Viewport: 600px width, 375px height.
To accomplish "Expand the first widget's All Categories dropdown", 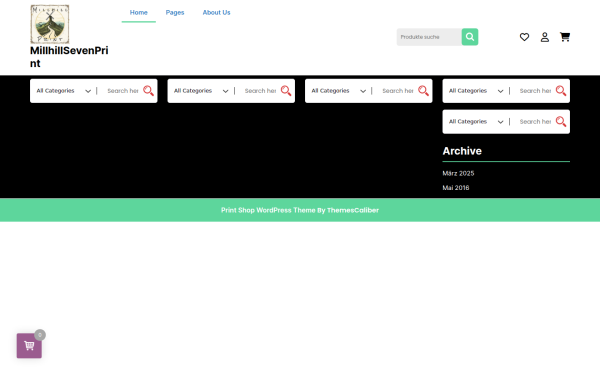I will pyautogui.click(x=64, y=91).
